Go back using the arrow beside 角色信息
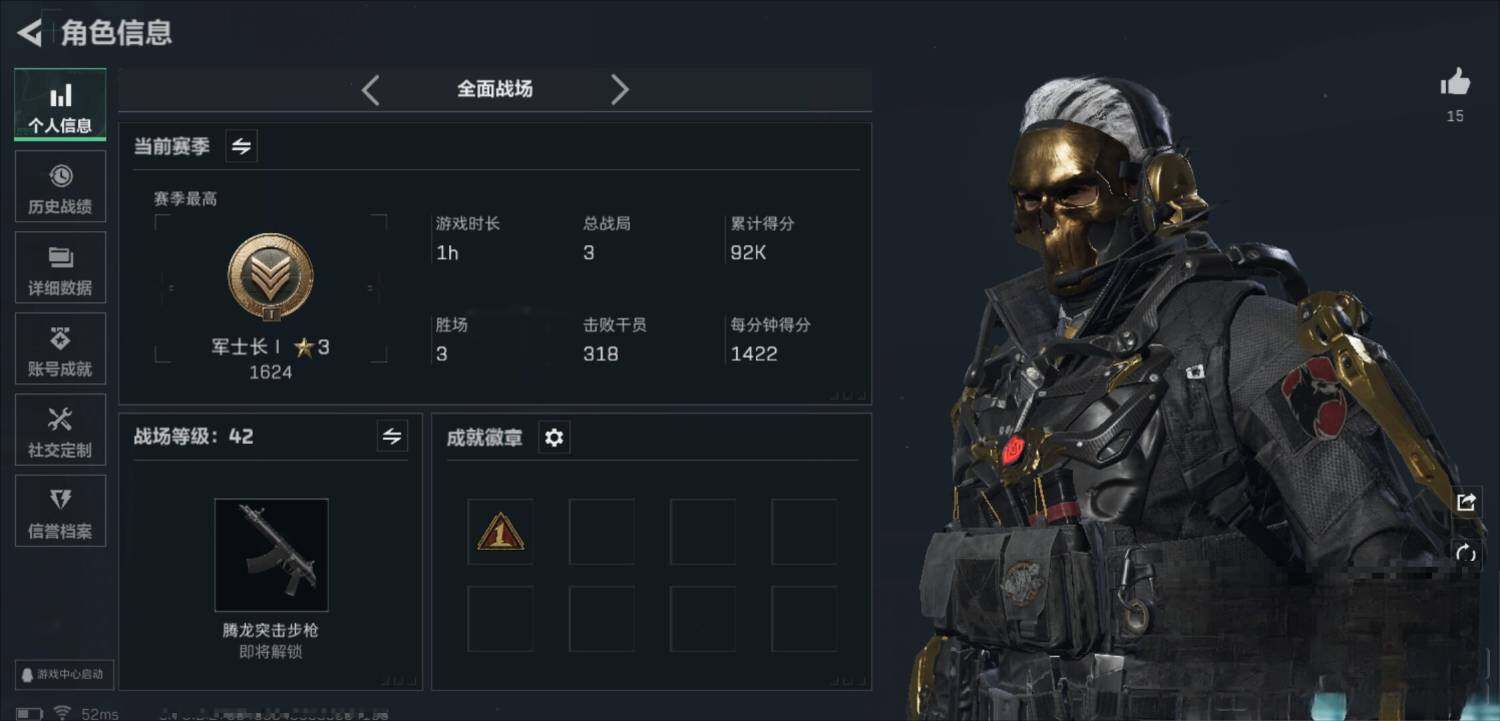Viewport: 1500px width, 721px height. click(x=30, y=33)
